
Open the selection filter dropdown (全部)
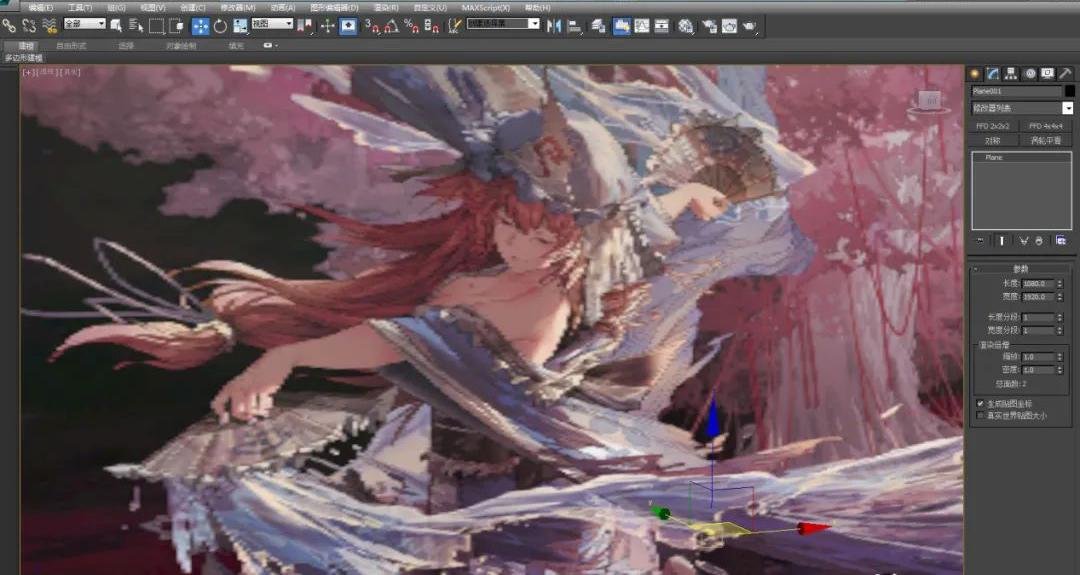click(x=85, y=23)
